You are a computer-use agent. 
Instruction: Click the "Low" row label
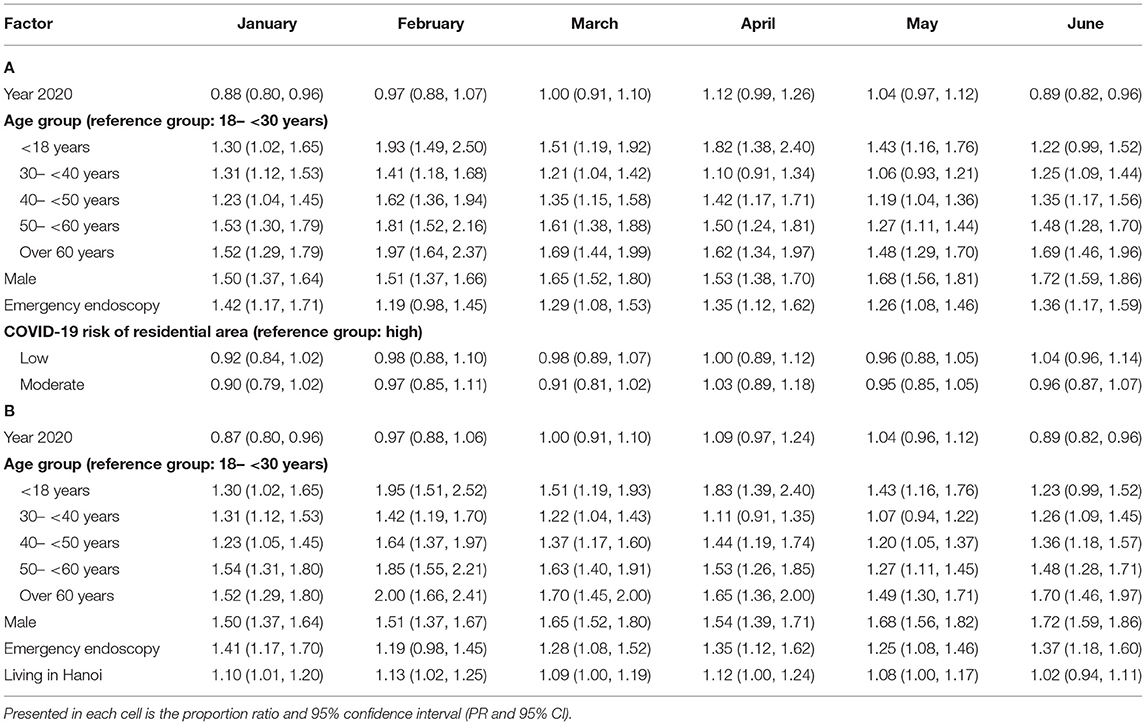click(x=34, y=358)
